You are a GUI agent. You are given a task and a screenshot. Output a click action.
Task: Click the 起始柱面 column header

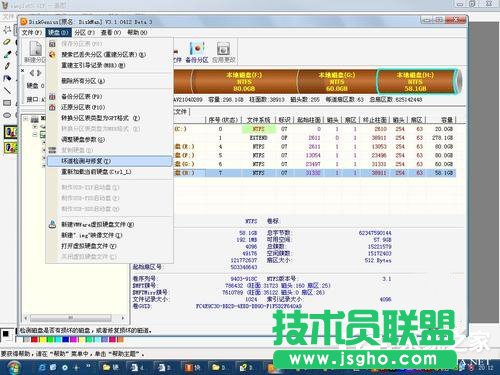(x=309, y=120)
